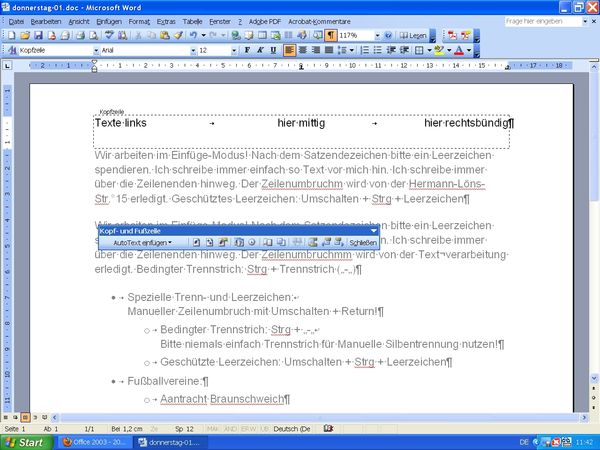Toggle bulleted list
This screenshot has height=450, width=600.
click(378, 50)
